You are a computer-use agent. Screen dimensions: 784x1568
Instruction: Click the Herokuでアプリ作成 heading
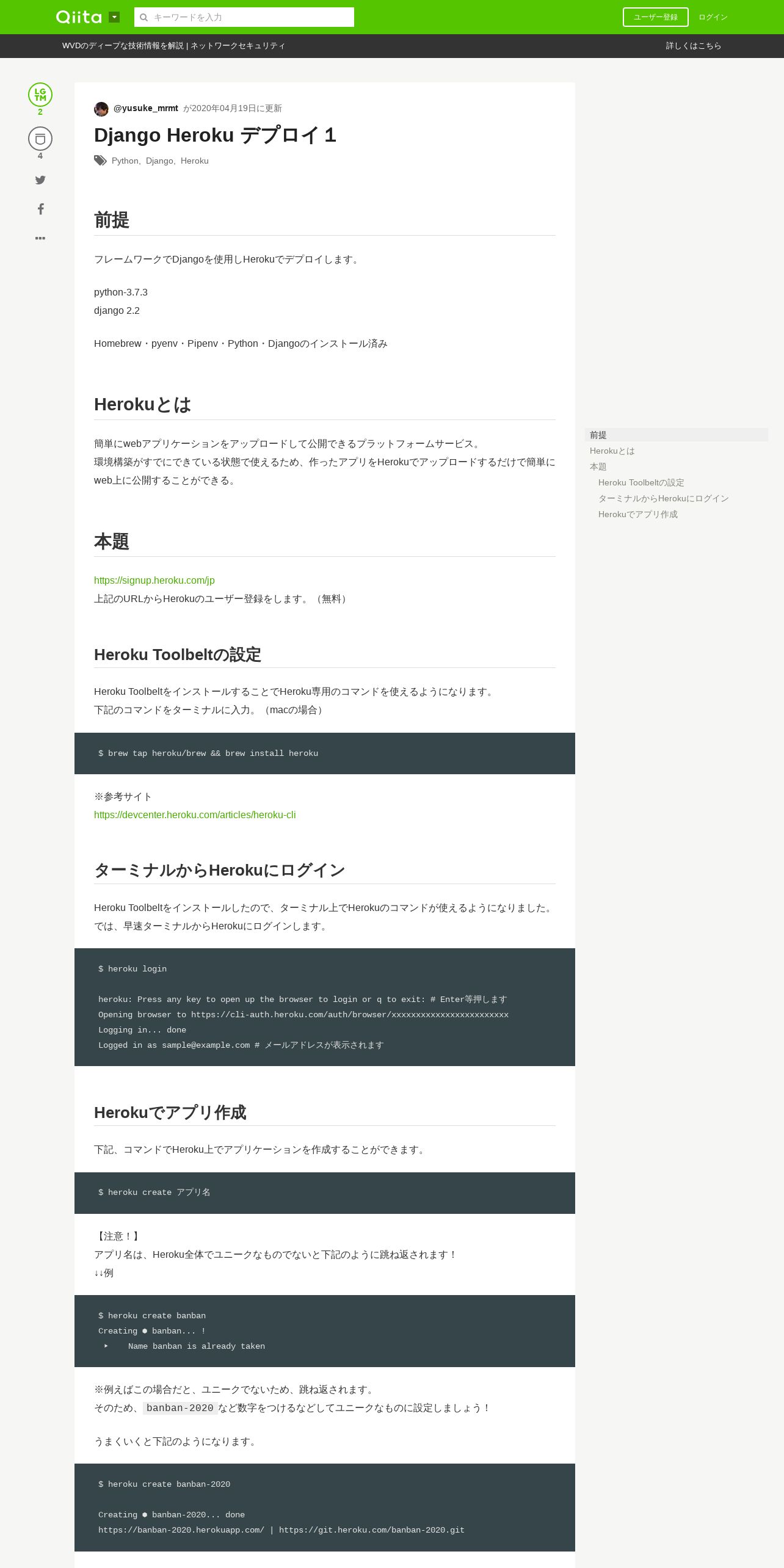[170, 1112]
